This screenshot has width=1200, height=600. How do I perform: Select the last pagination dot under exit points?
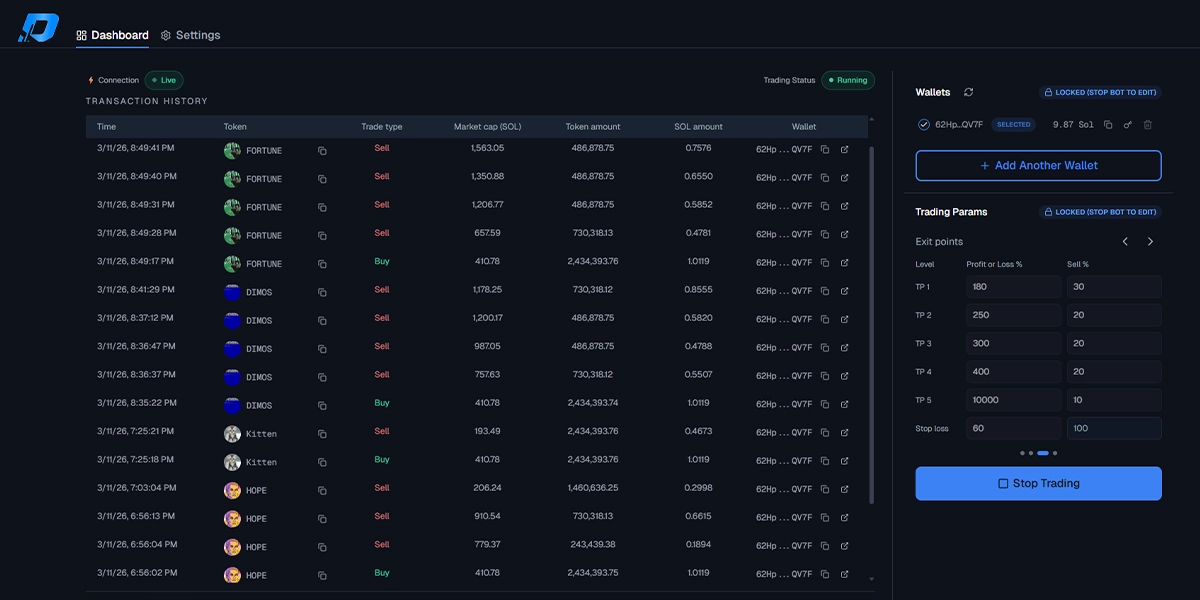[1056, 453]
